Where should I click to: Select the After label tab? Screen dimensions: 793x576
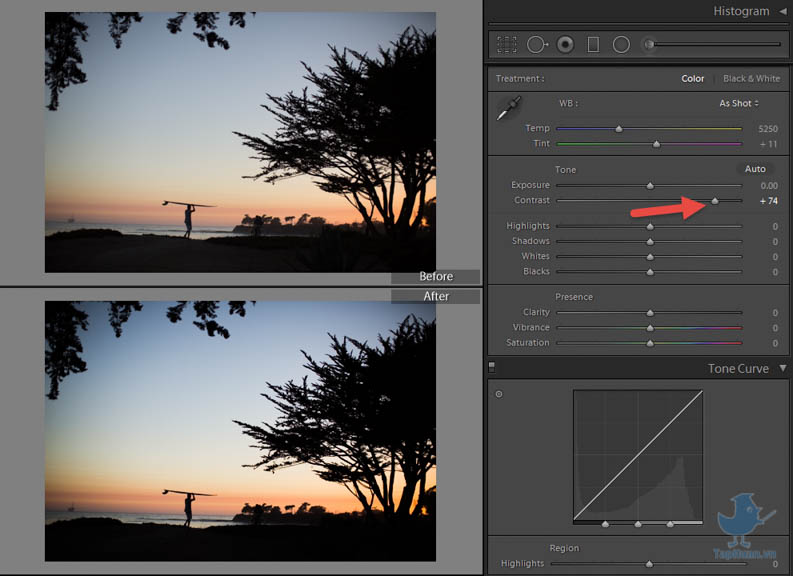tap(435, 296)
